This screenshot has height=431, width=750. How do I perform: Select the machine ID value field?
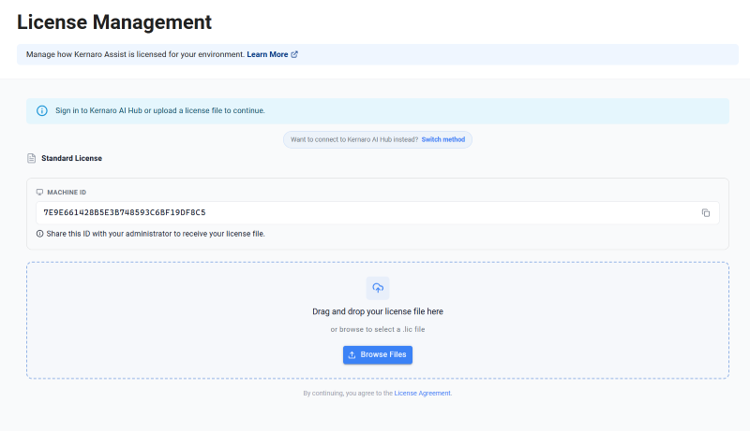pyautogui.click(x=377, y=212)
